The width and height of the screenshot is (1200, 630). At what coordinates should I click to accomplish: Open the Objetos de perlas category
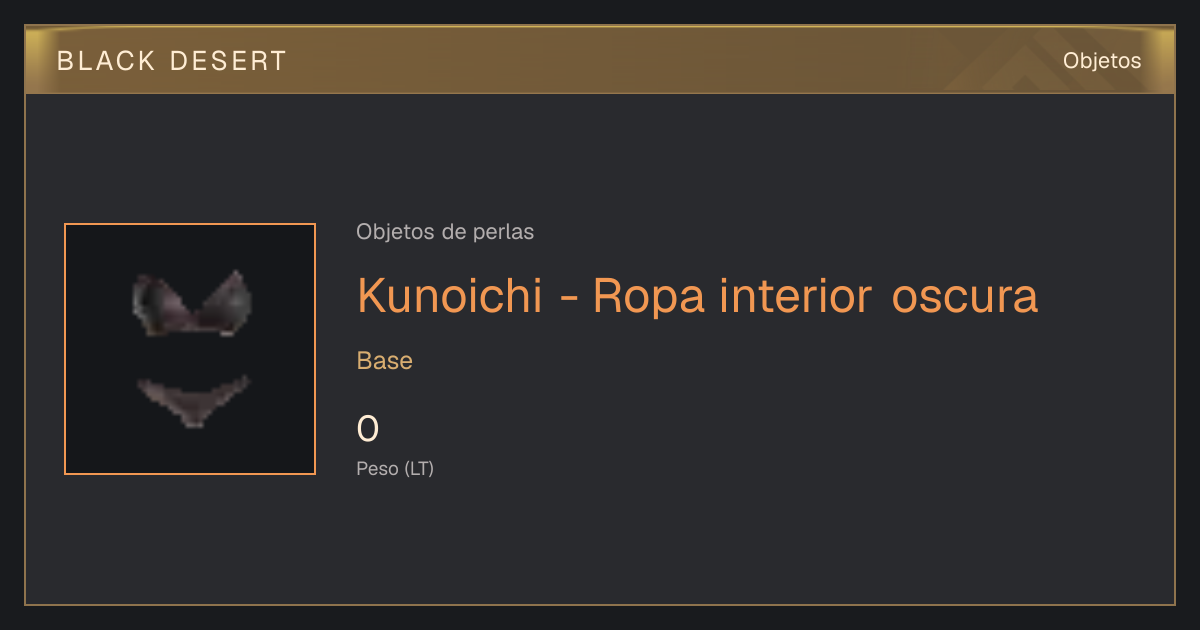(445, 232)
